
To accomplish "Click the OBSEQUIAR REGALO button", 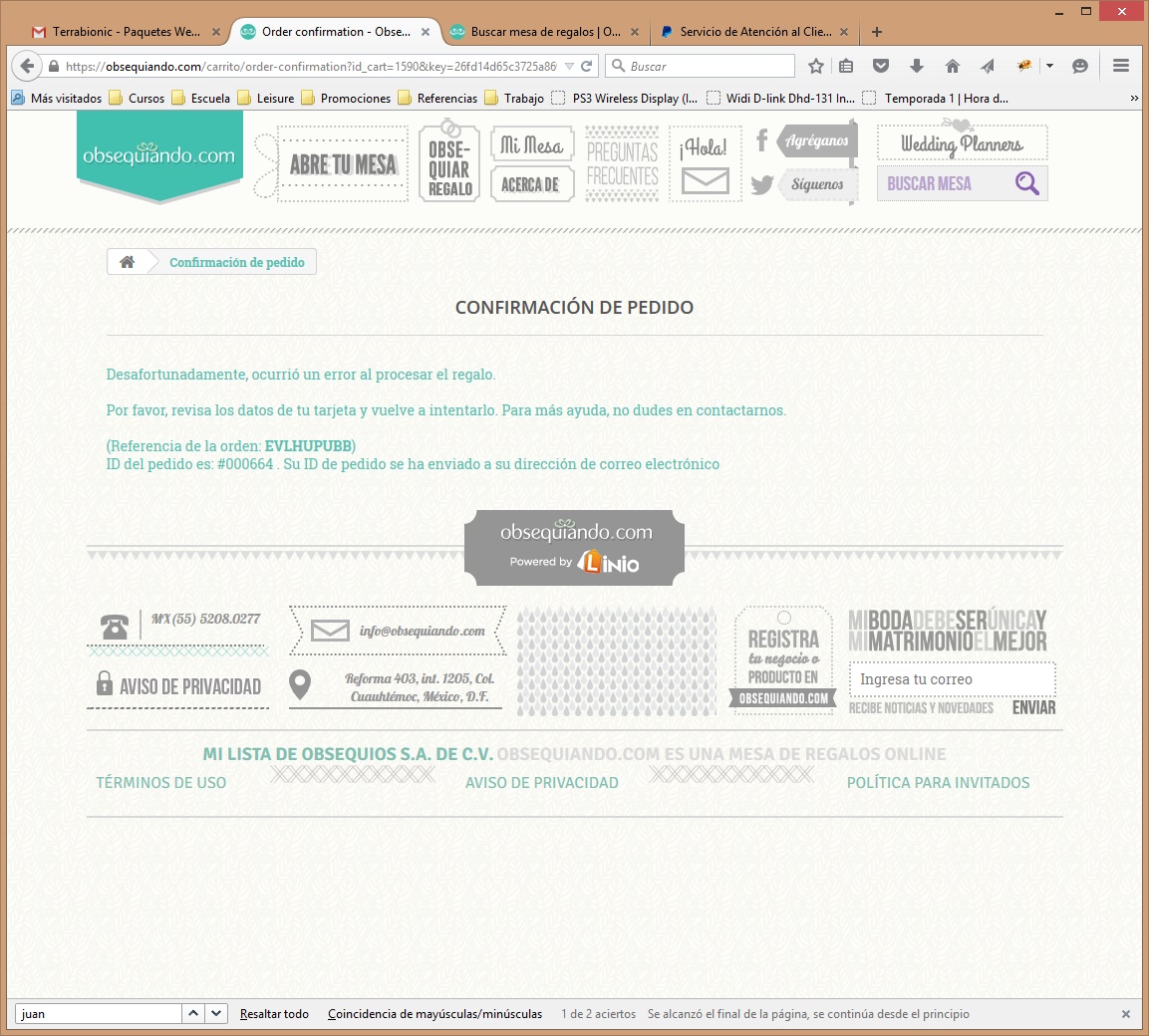I will [449, 163].
